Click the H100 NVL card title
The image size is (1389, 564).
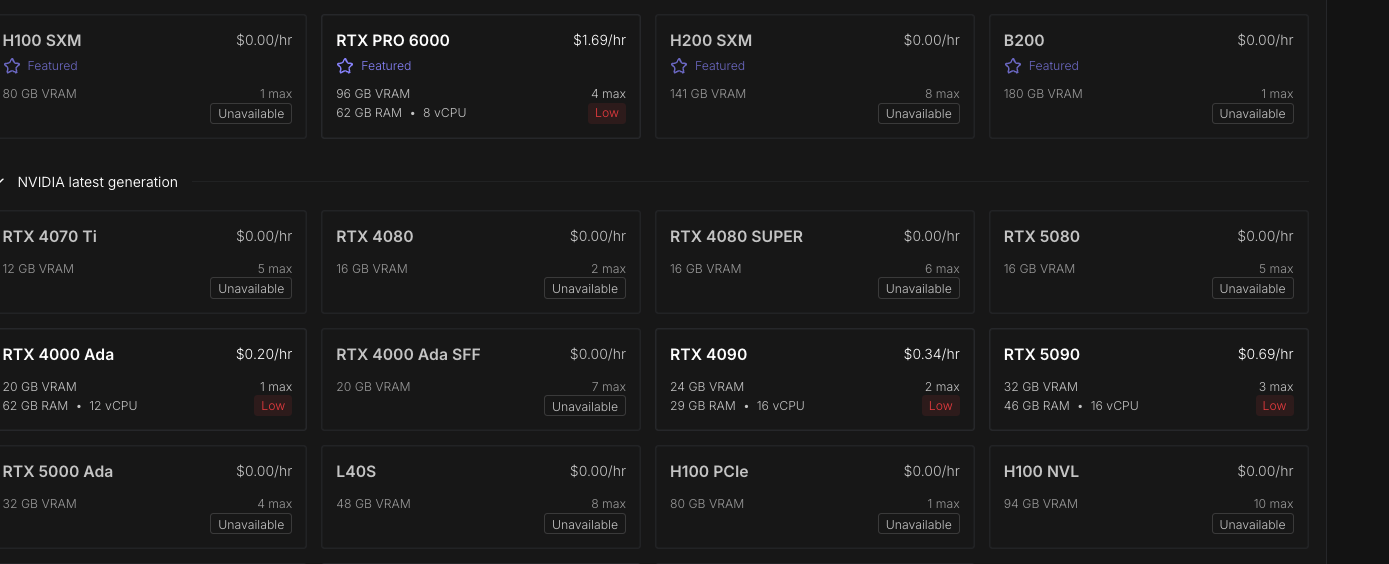[x=1042, y=472]
